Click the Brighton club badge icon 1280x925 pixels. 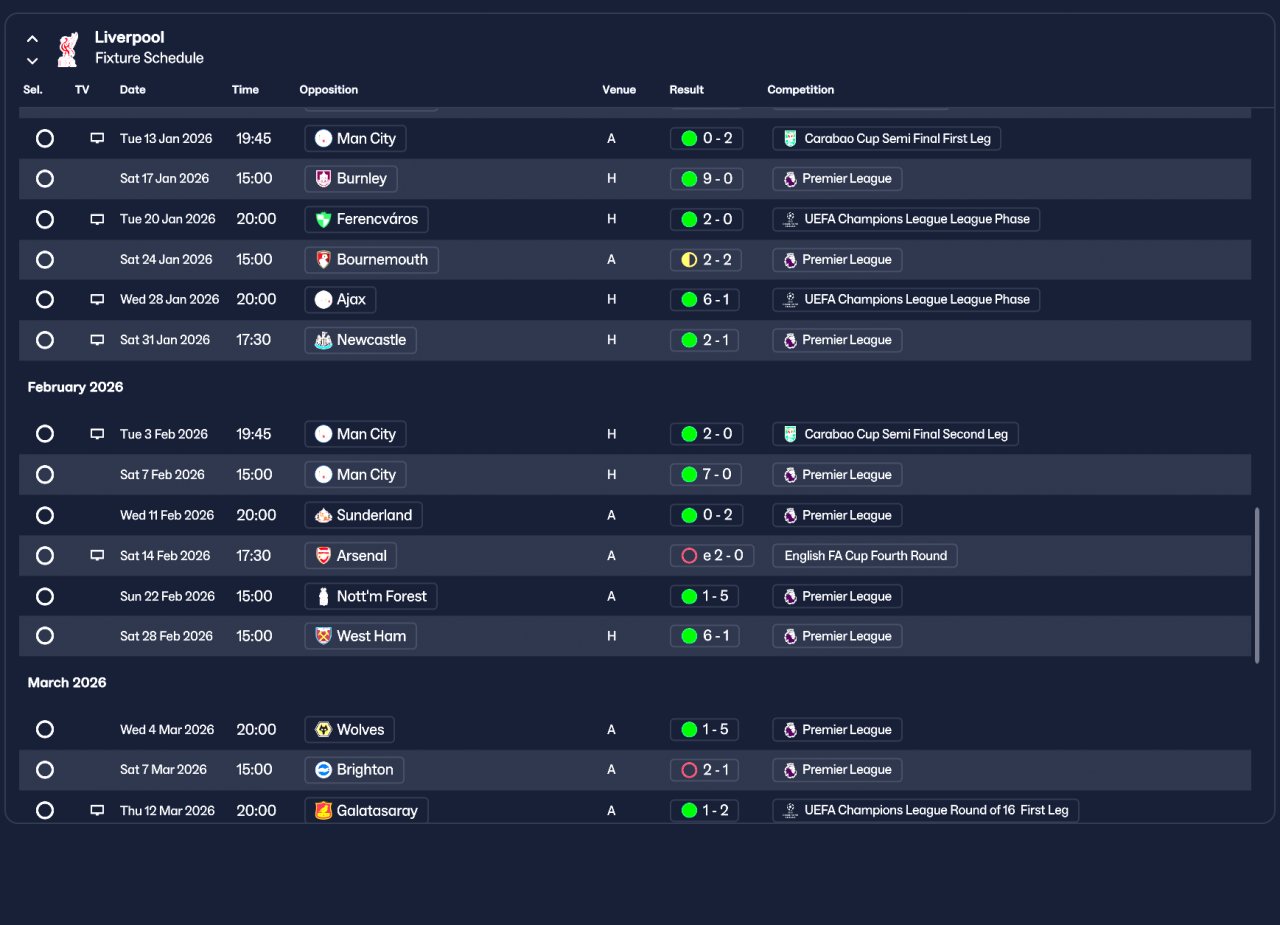(x=323, y=770)
